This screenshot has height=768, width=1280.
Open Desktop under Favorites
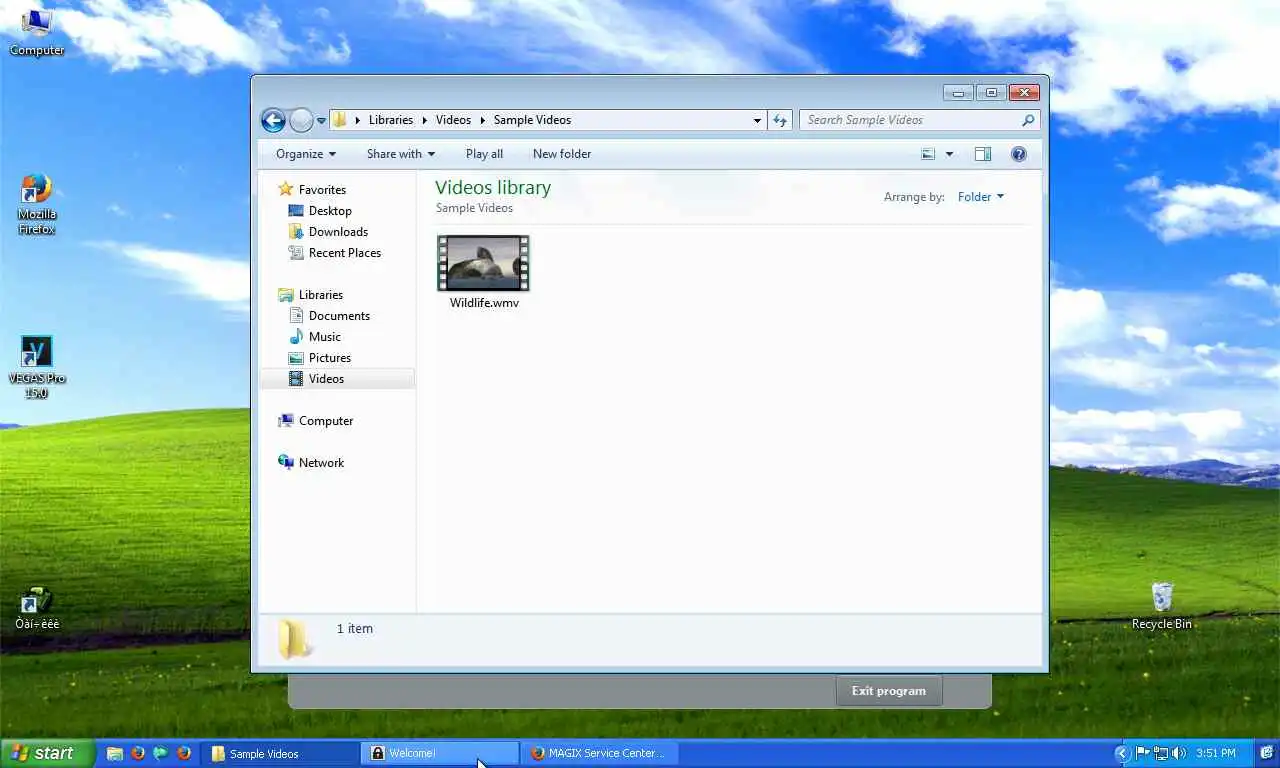pos(330,211)
